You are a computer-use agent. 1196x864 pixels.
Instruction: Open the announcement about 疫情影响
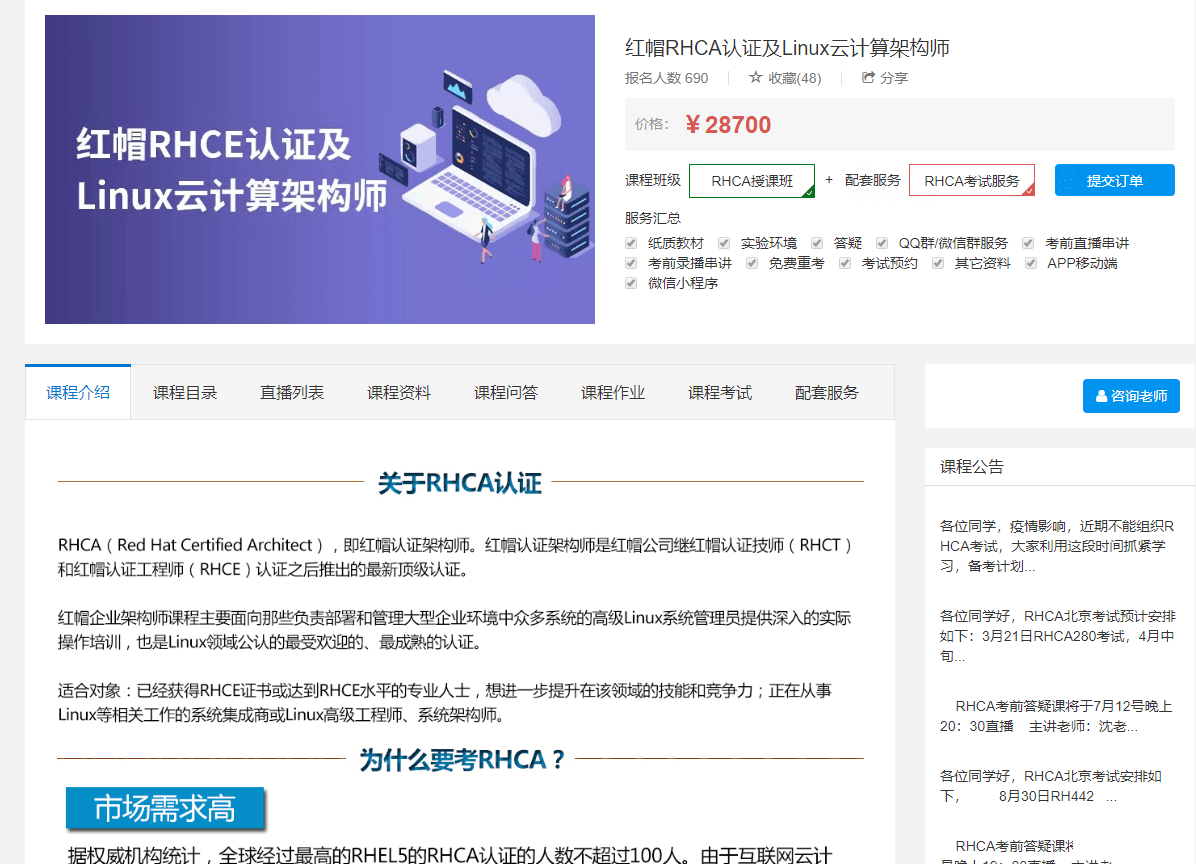pyautogui.click(x=1057, y=545)
